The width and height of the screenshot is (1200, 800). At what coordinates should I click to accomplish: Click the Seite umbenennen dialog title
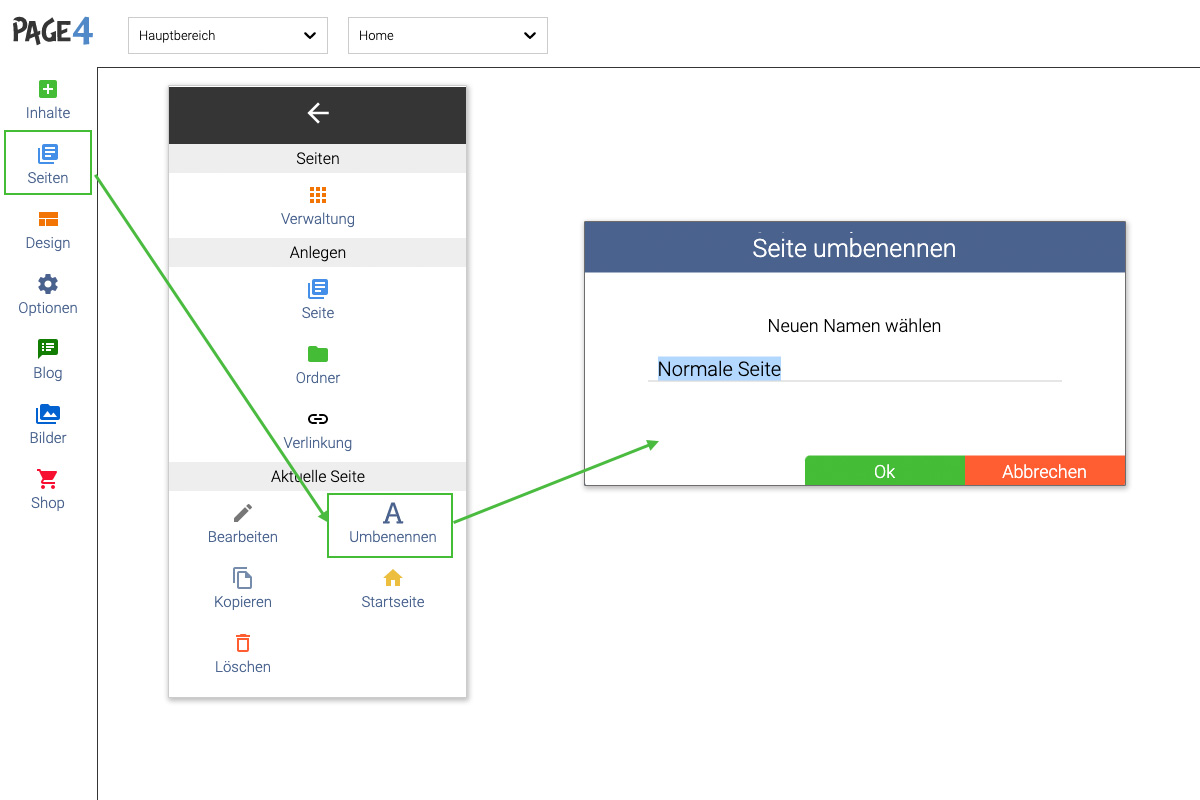click(854, 248)
